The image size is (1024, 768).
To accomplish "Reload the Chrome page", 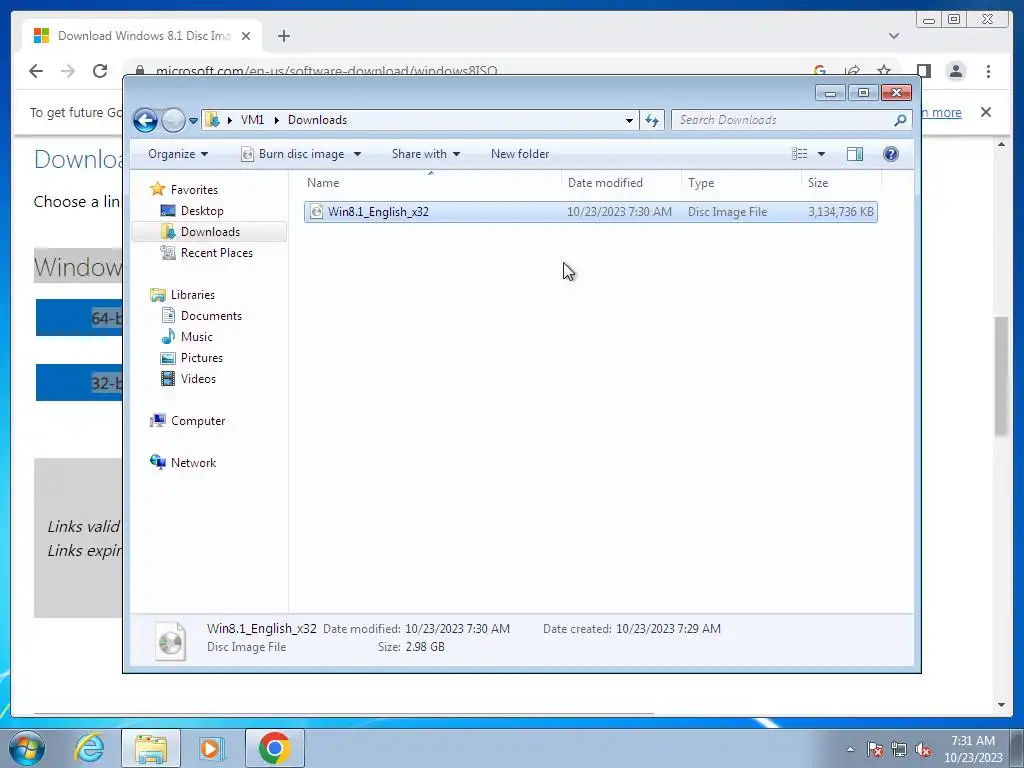I will pyautogui.click(x=100, y=71).
